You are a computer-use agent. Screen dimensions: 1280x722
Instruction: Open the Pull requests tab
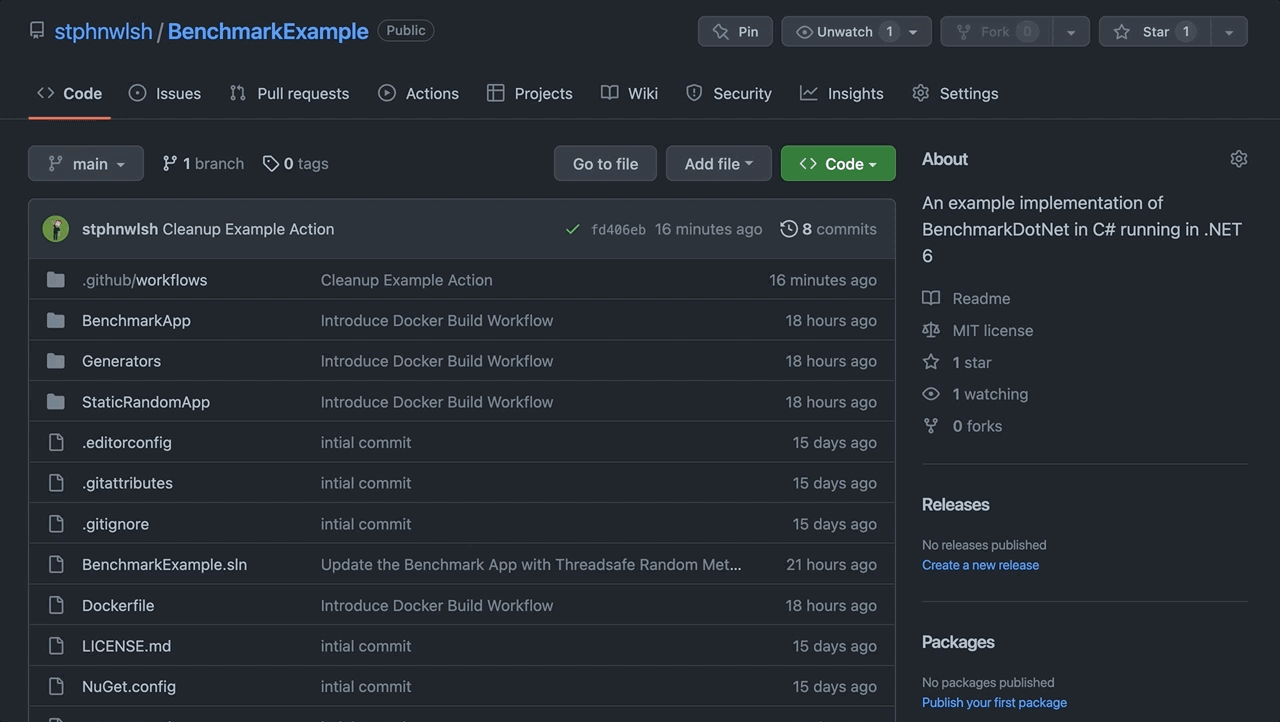289,93
